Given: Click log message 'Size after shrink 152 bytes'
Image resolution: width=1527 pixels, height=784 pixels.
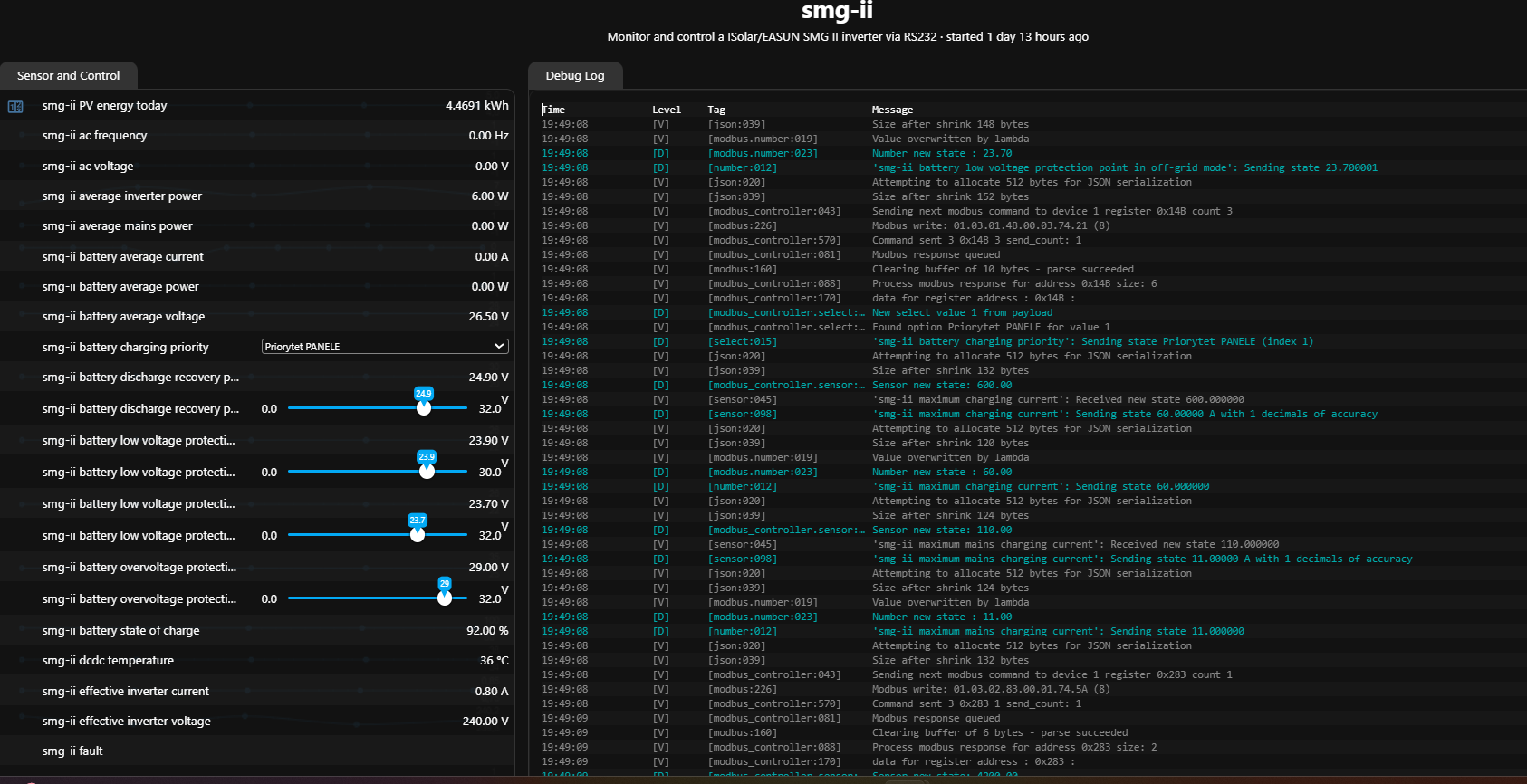Looking at the screenshot, I should click(950, 197).
